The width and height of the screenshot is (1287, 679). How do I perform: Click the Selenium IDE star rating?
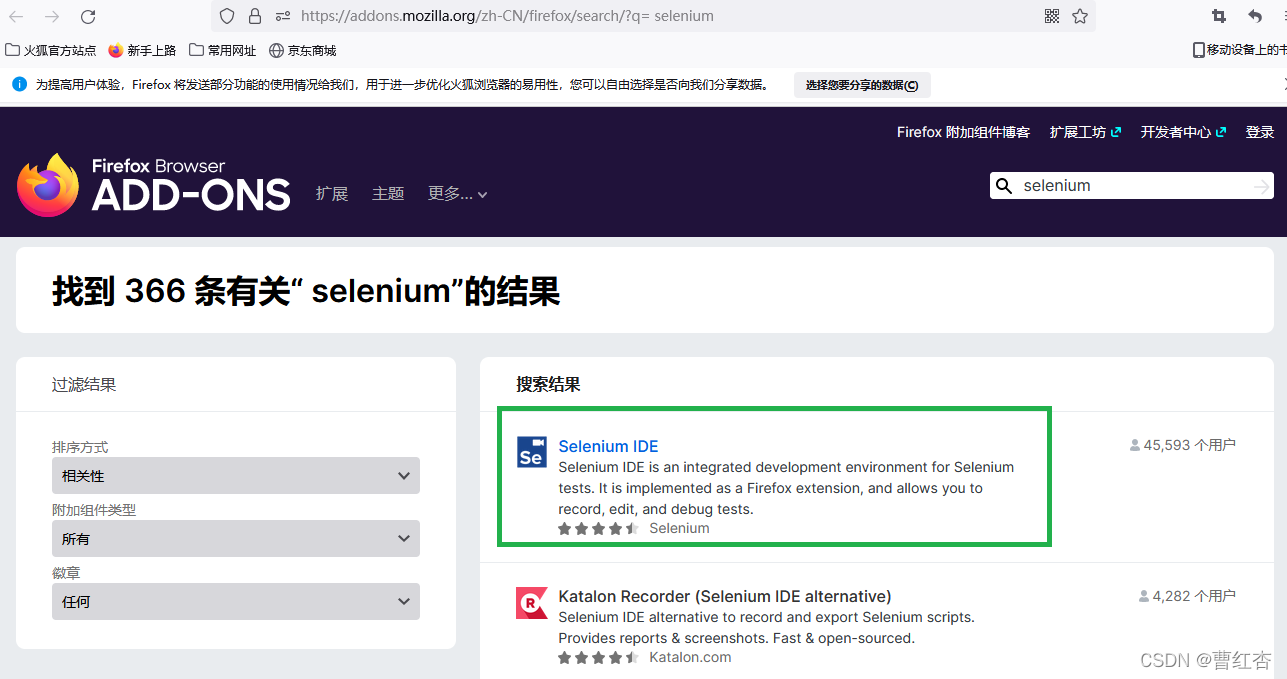598,528
